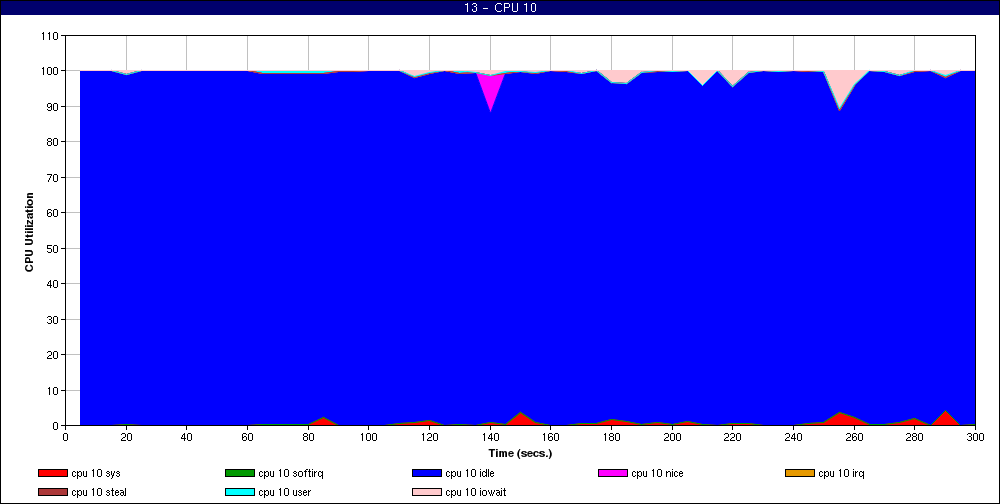Click the green cpu 10 softirq legend swatch
This screenshot has height=504, width=1000.
pos(240,473)
